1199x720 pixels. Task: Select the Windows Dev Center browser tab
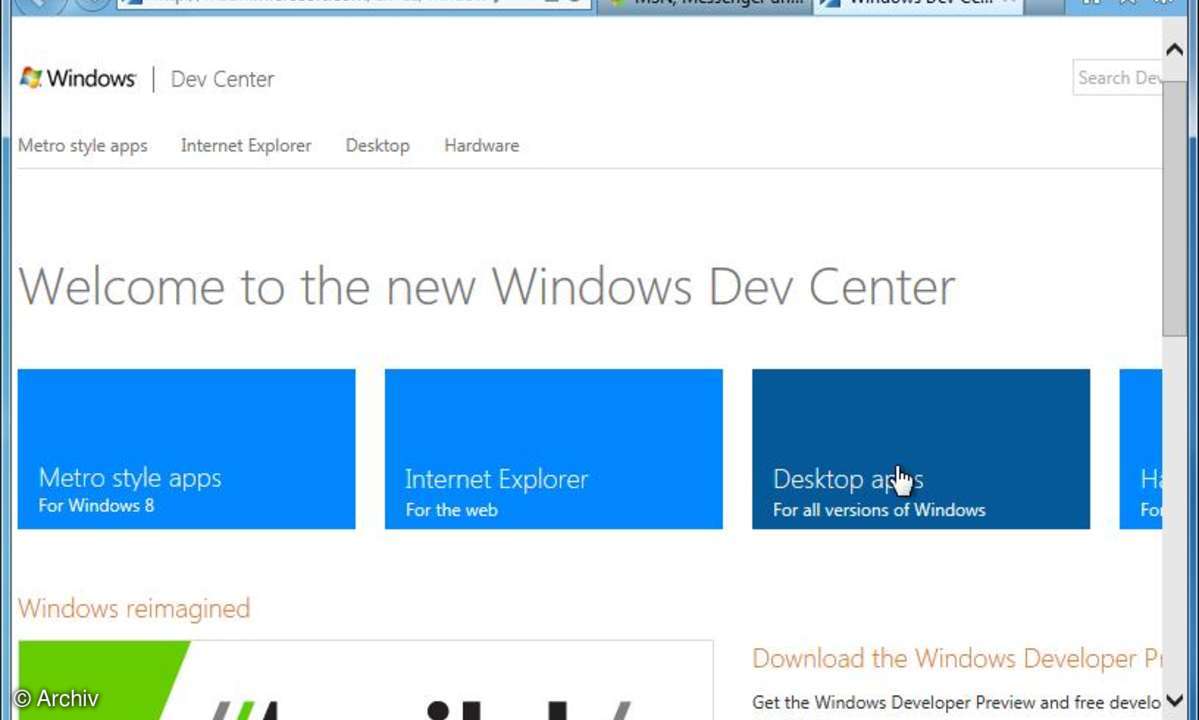pos(918,5)
